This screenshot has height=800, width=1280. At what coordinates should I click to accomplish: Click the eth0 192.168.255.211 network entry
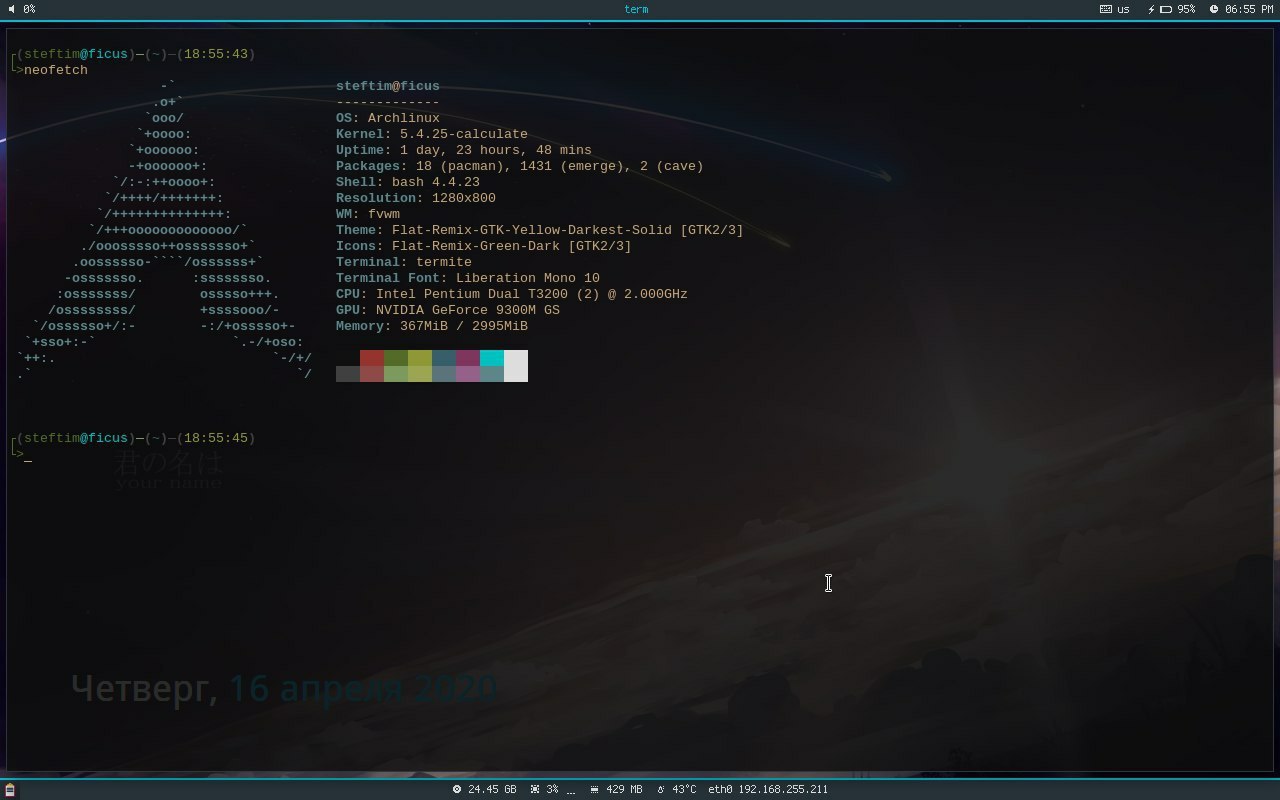click(x=768, y=790)
